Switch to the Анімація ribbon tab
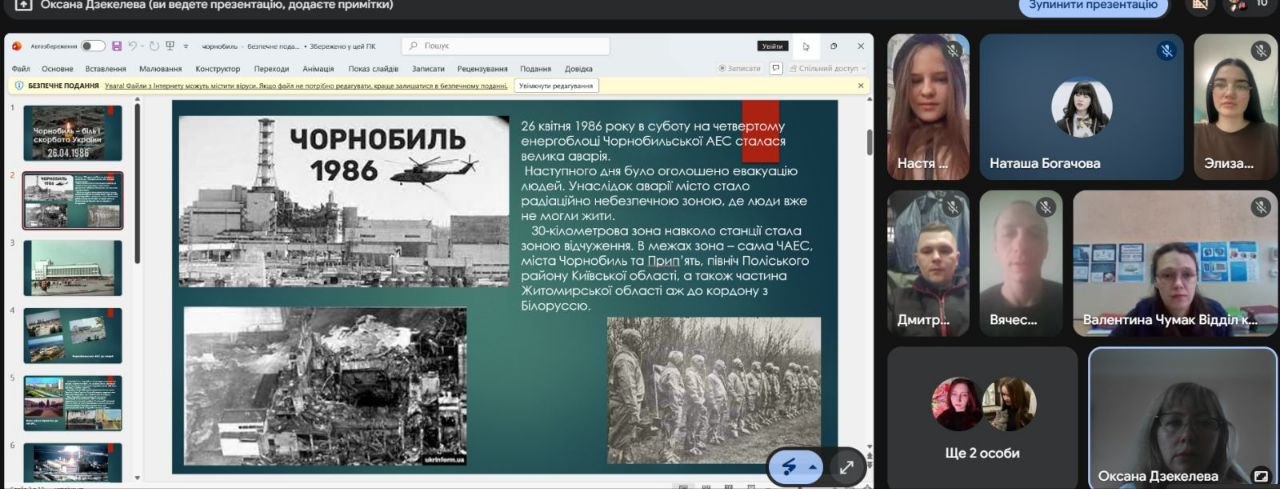The width and height of the screenshot is (1280, 489). [x=318, y=69]
